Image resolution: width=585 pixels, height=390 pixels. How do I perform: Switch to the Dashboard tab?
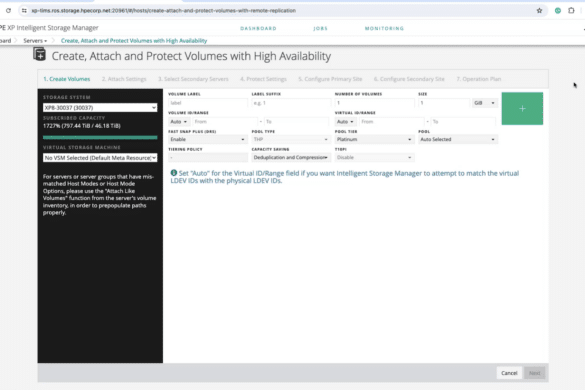(x=258, y=28)
